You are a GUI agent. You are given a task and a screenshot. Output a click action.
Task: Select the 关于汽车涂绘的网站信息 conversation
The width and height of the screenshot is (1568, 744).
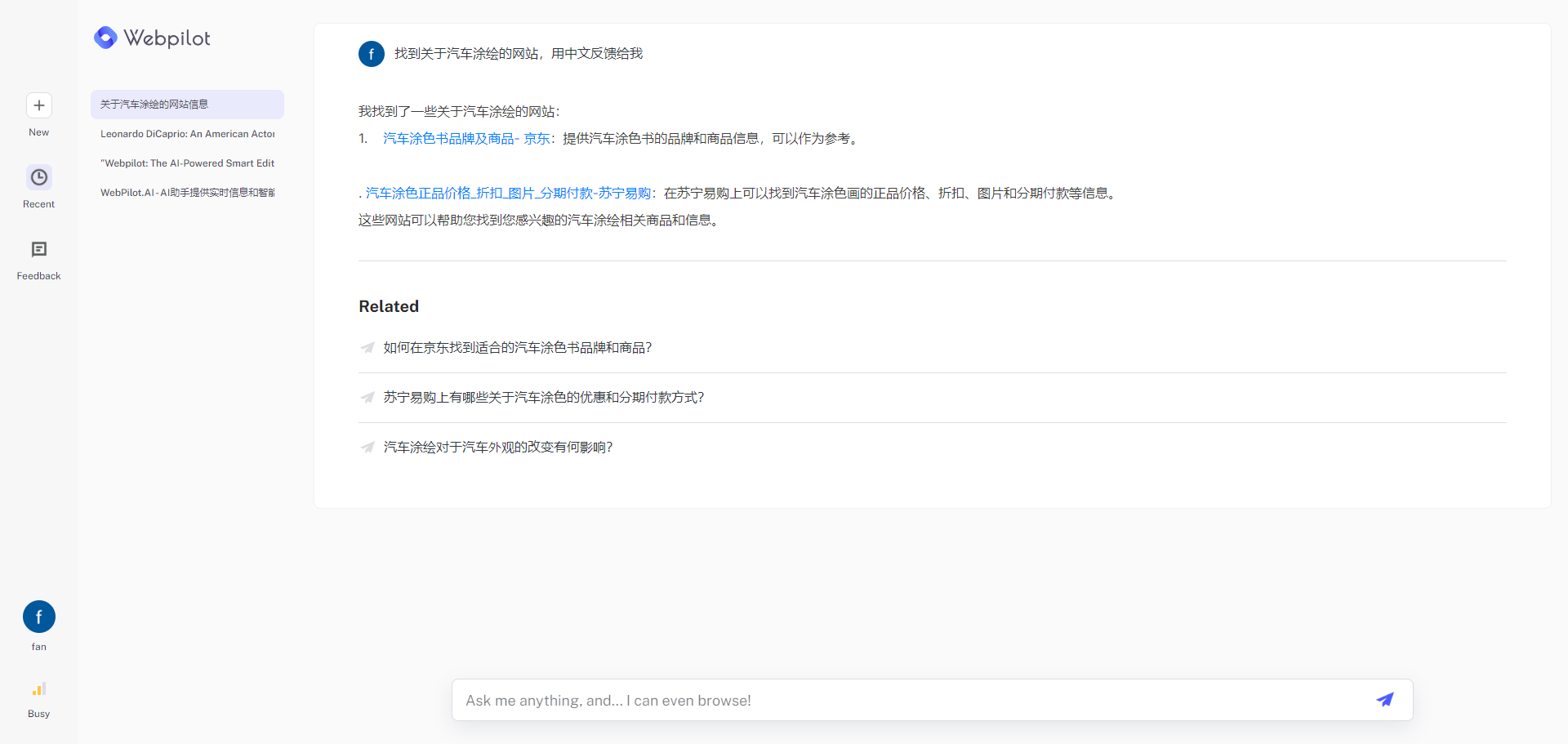tap(187, 105)
